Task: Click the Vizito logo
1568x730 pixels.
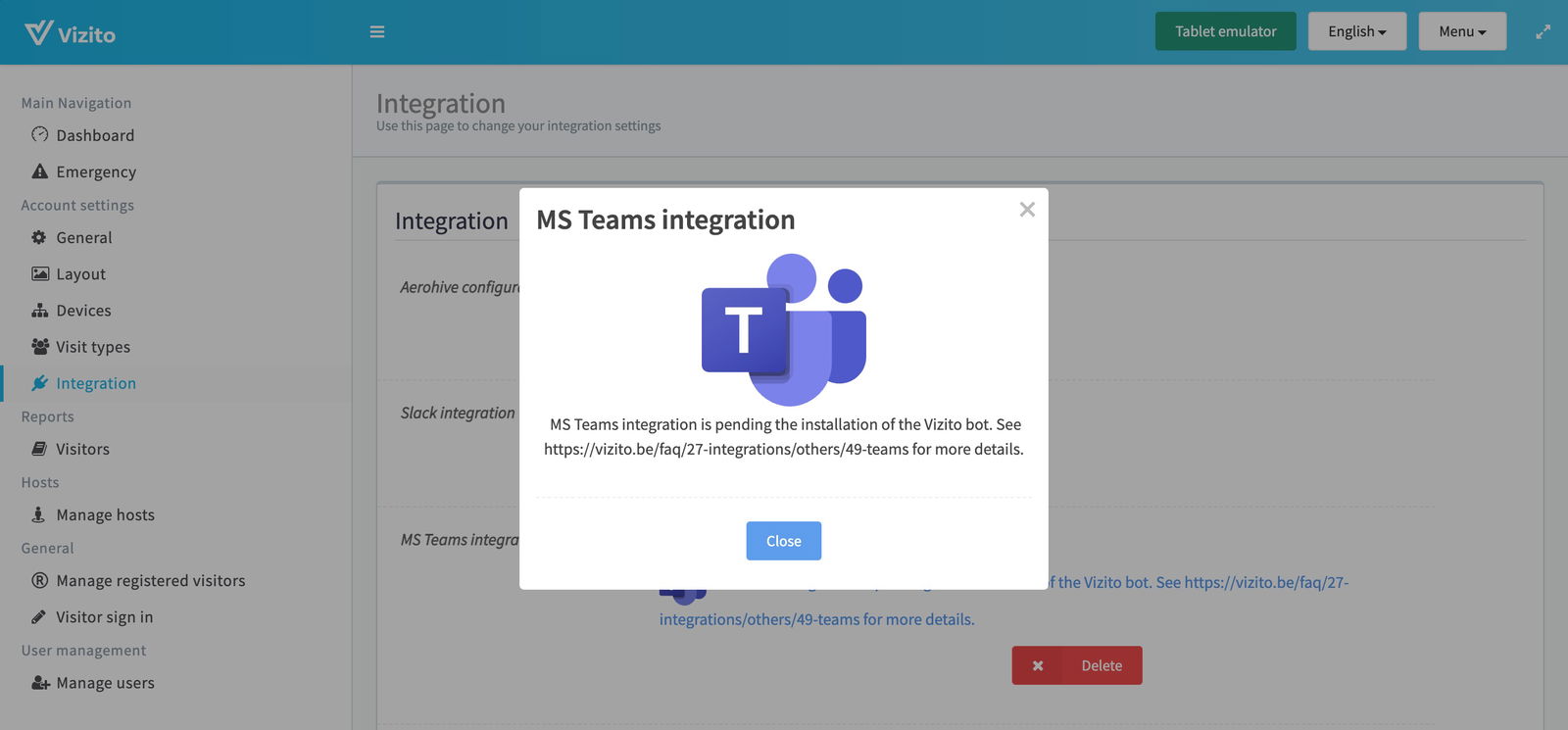Action: click(70, 32)
